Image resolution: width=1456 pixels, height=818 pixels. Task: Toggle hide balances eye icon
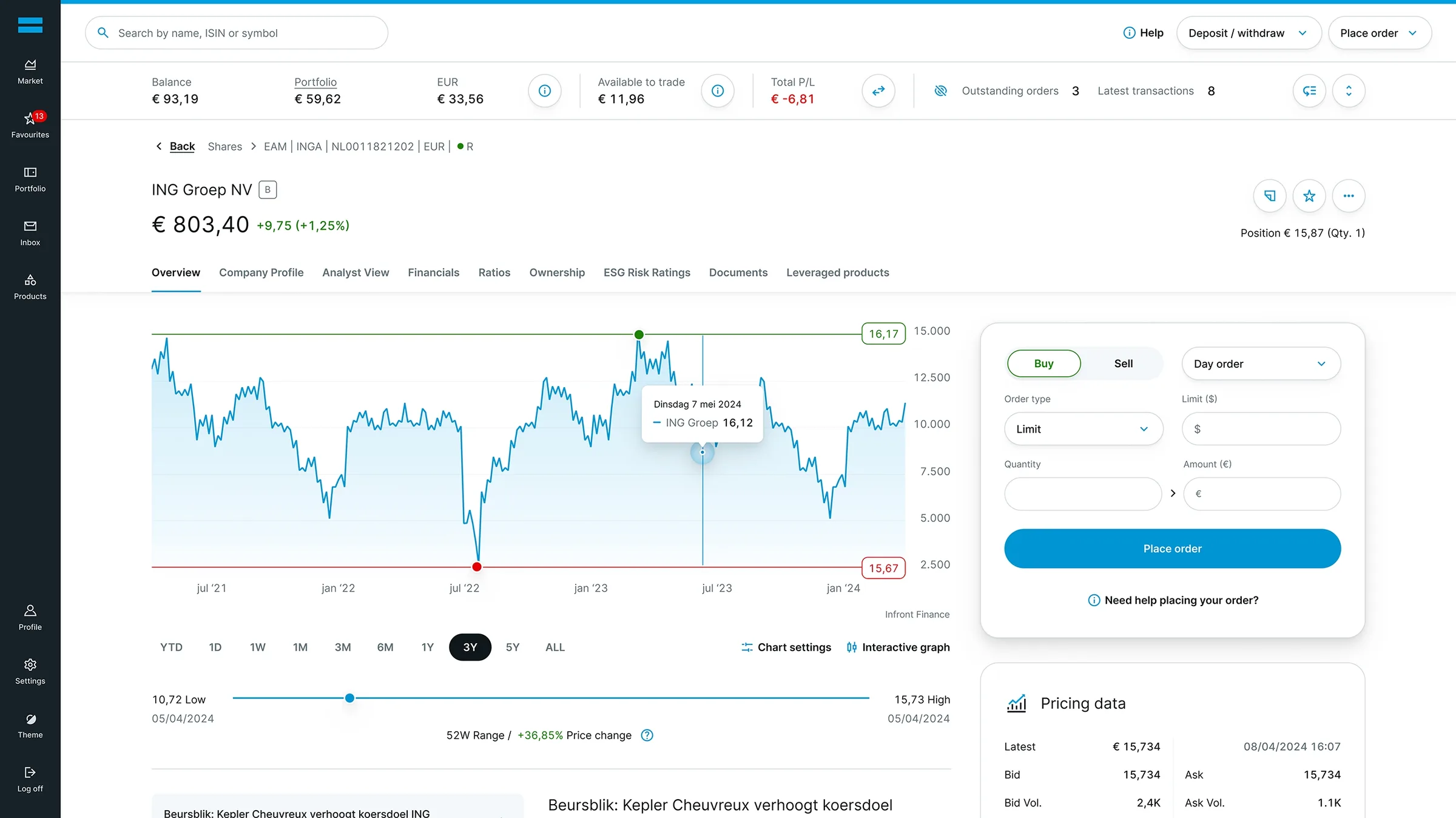coord(940,90)
